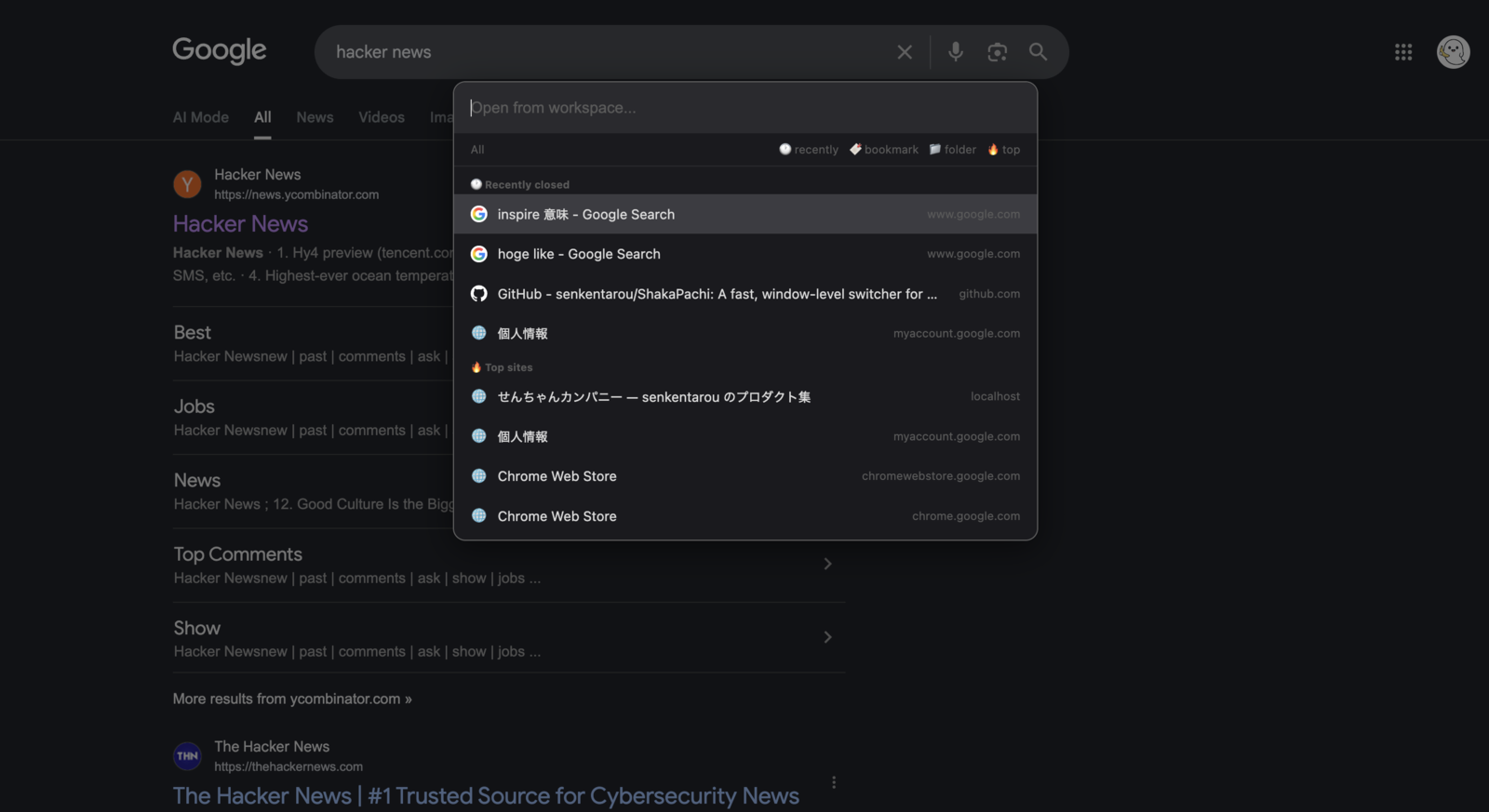Clear the search query with the X icon
Image resolution: width=1489 pixels, height=812 pixels.
905,52
